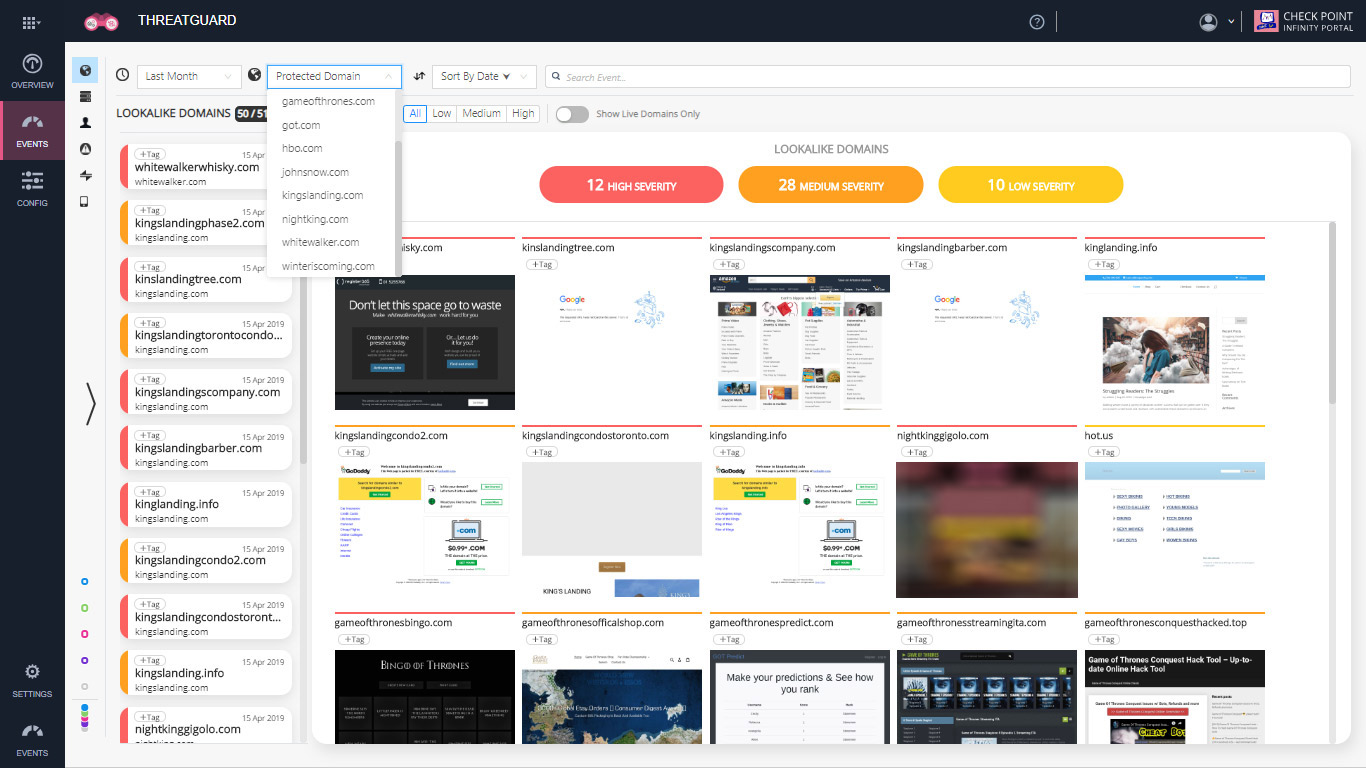This screenshot has width=1366, height=768.
Task: Select the globe lookalike domains category icon
Action: click(x=85, y=70)
